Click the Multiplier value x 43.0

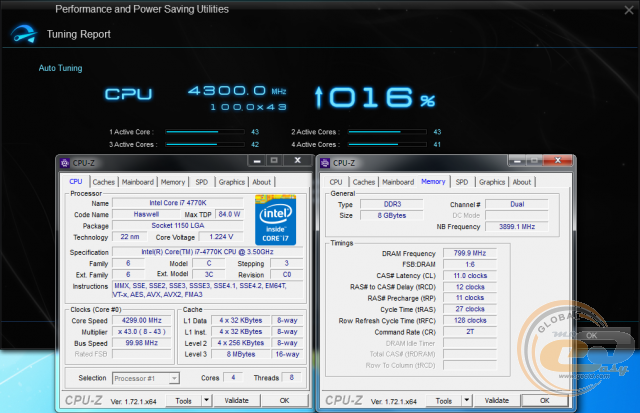pos(142,332)
